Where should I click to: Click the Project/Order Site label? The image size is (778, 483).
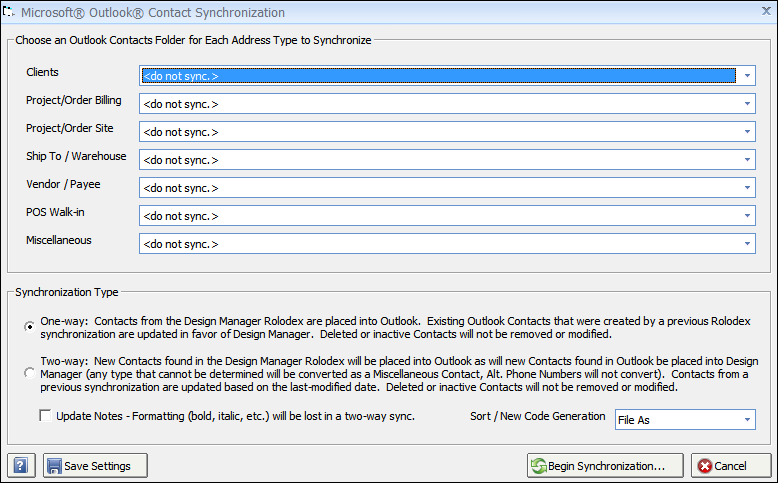(x=69, y=128)
